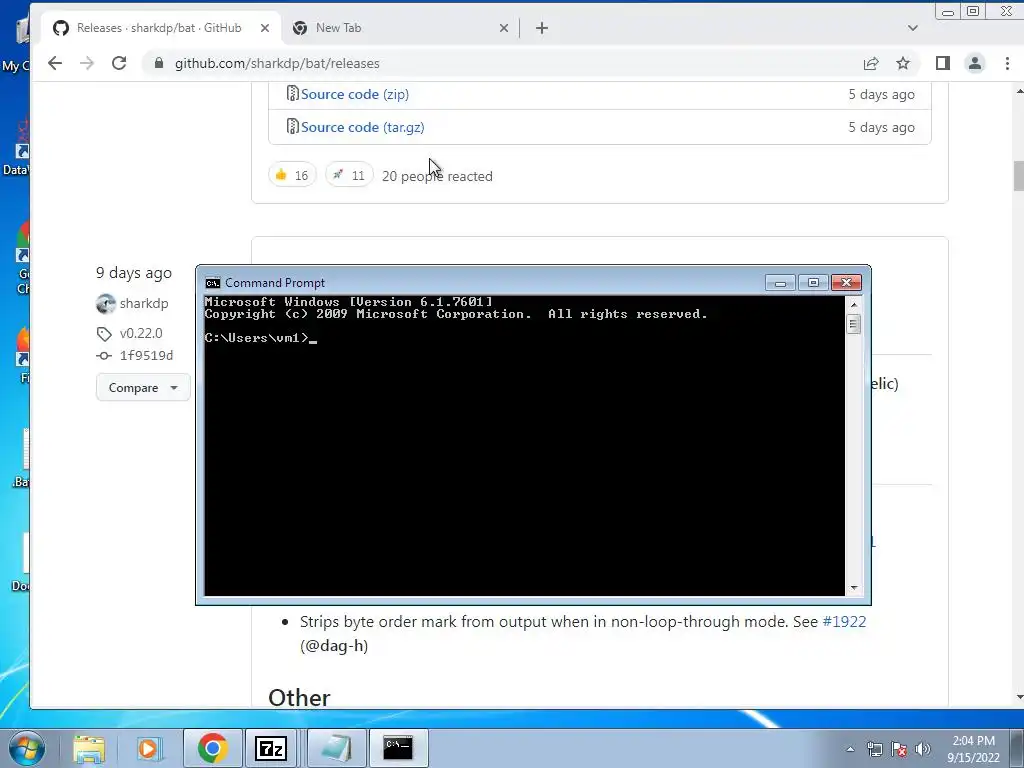The height and width of the screenshot is (768, 1024).
Task: Open Chrome's three-dot menu
Action: (x=1007, y=63)
